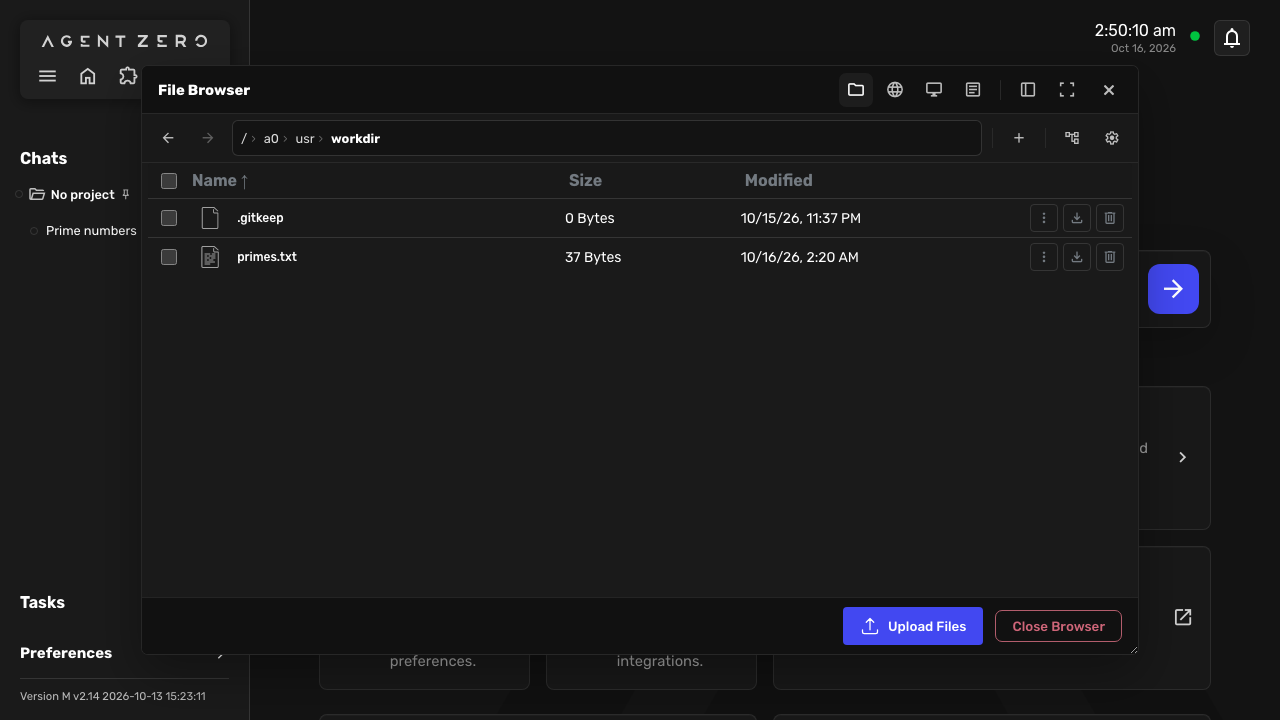This screenshot has height=720, width=1280.
Task: Open more options for primes.txt
Action: [x=1044, y=257]
